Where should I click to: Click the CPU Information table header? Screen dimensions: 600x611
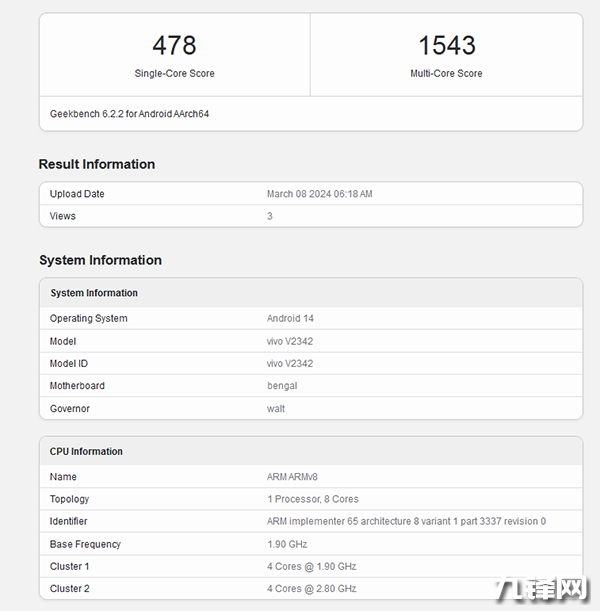(86, 452)
